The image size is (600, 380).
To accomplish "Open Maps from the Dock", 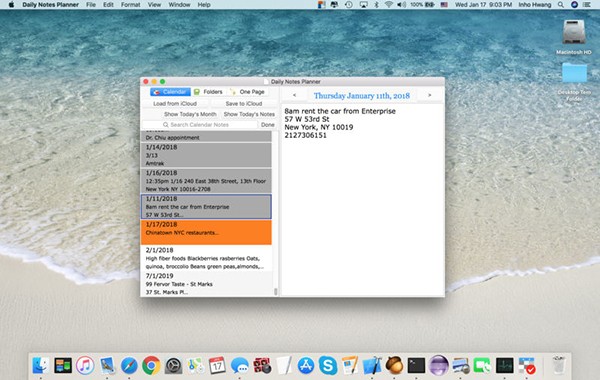I will pyautogui.click(x=196, y=365).
